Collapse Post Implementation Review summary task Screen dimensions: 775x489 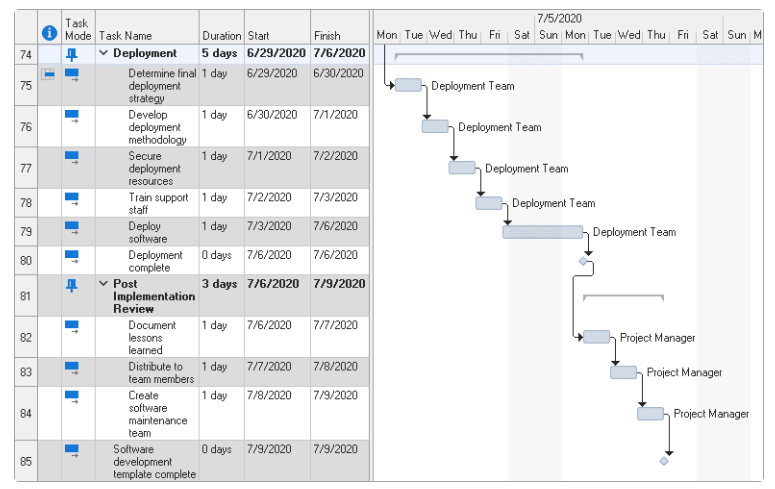click(103, 283)
